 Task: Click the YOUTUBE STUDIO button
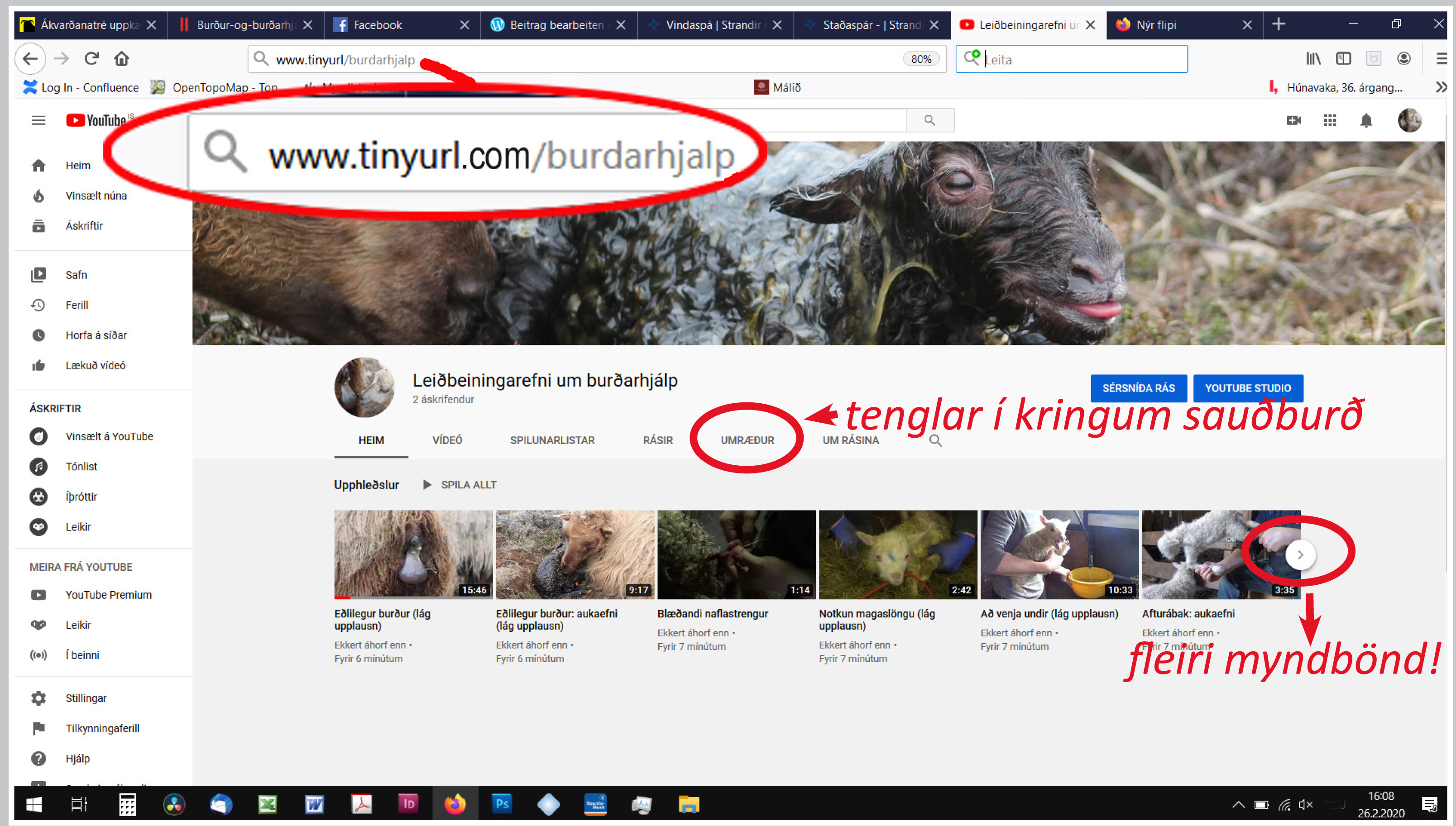[x=1248, y=388]
